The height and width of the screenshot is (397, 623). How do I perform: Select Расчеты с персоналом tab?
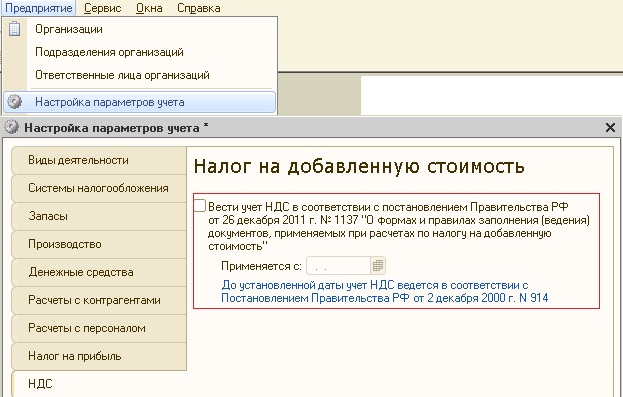tap(99, 328)
